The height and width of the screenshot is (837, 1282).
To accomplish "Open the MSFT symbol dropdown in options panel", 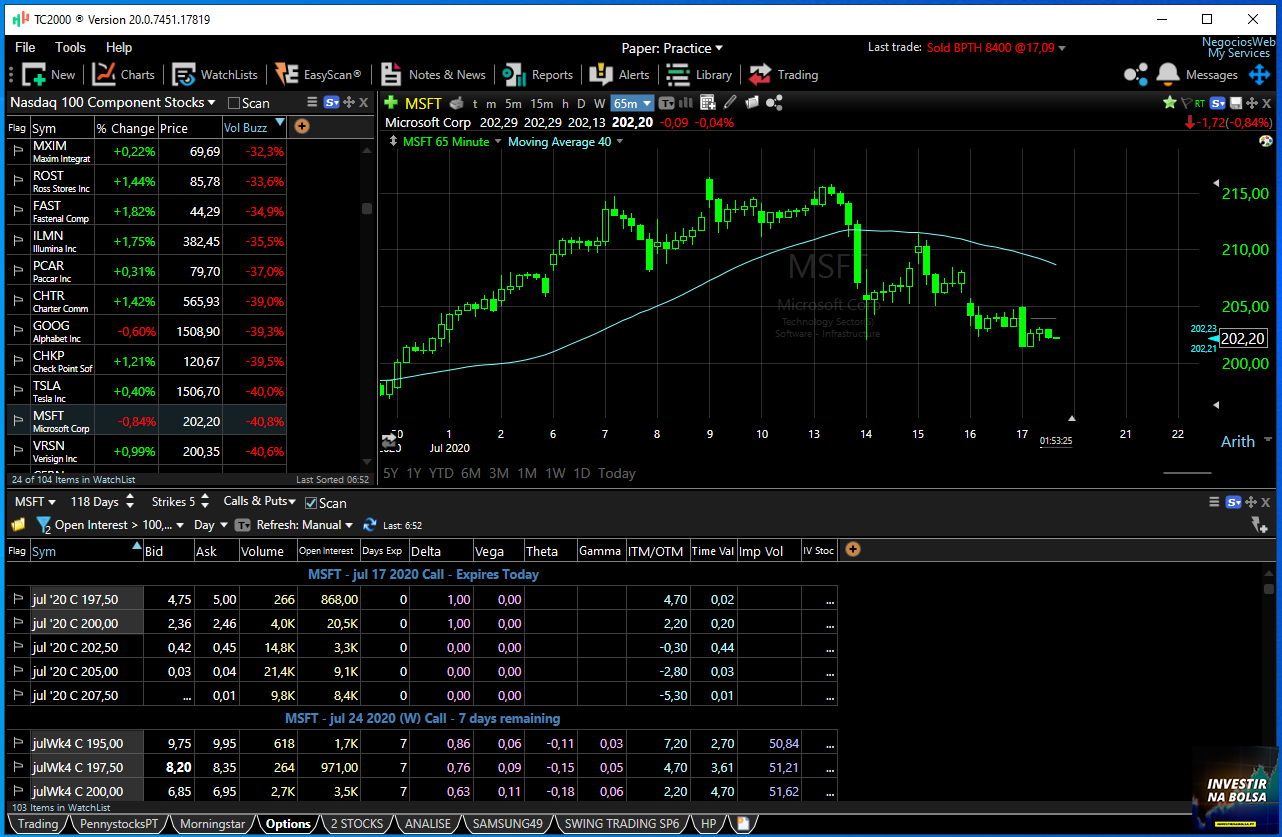I will (35, 502).
